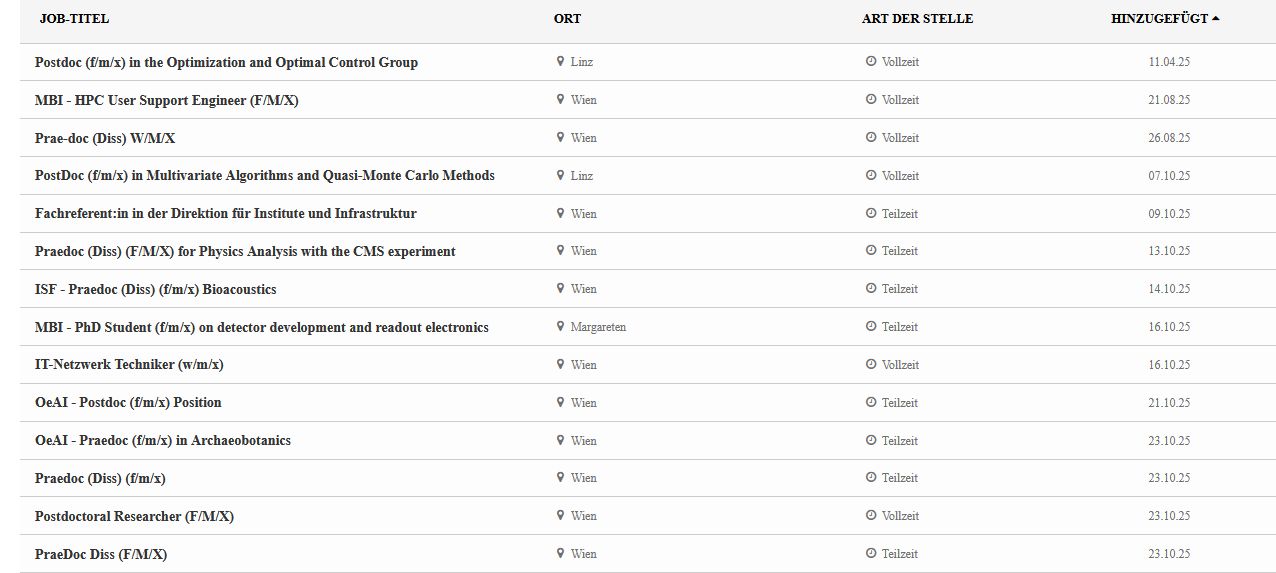This screenshot has width=1276, height=573.
Task: Sort the list by Job-Titel column header
Action: (74, 19)
